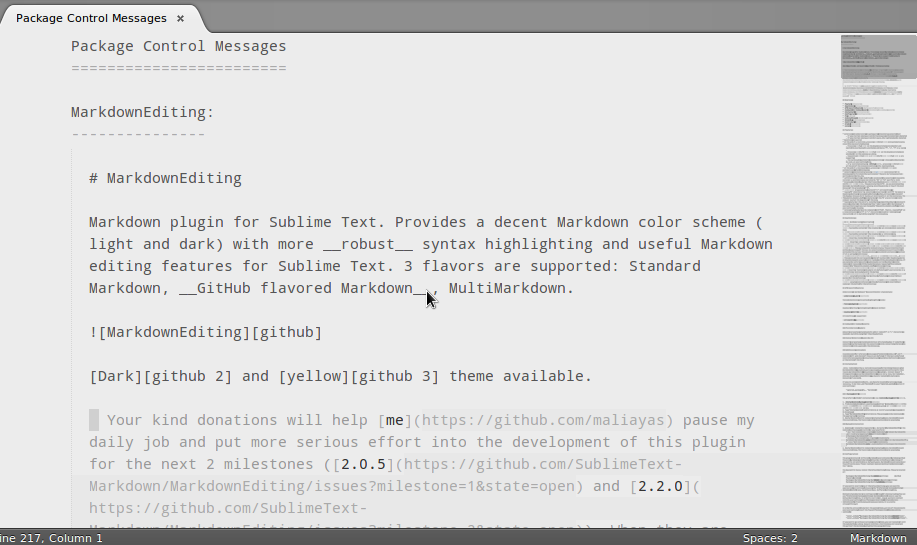Screen dimensions: 917x545
Task: Click the 'Package Control Messages' title line
Action: click(179, 46)
